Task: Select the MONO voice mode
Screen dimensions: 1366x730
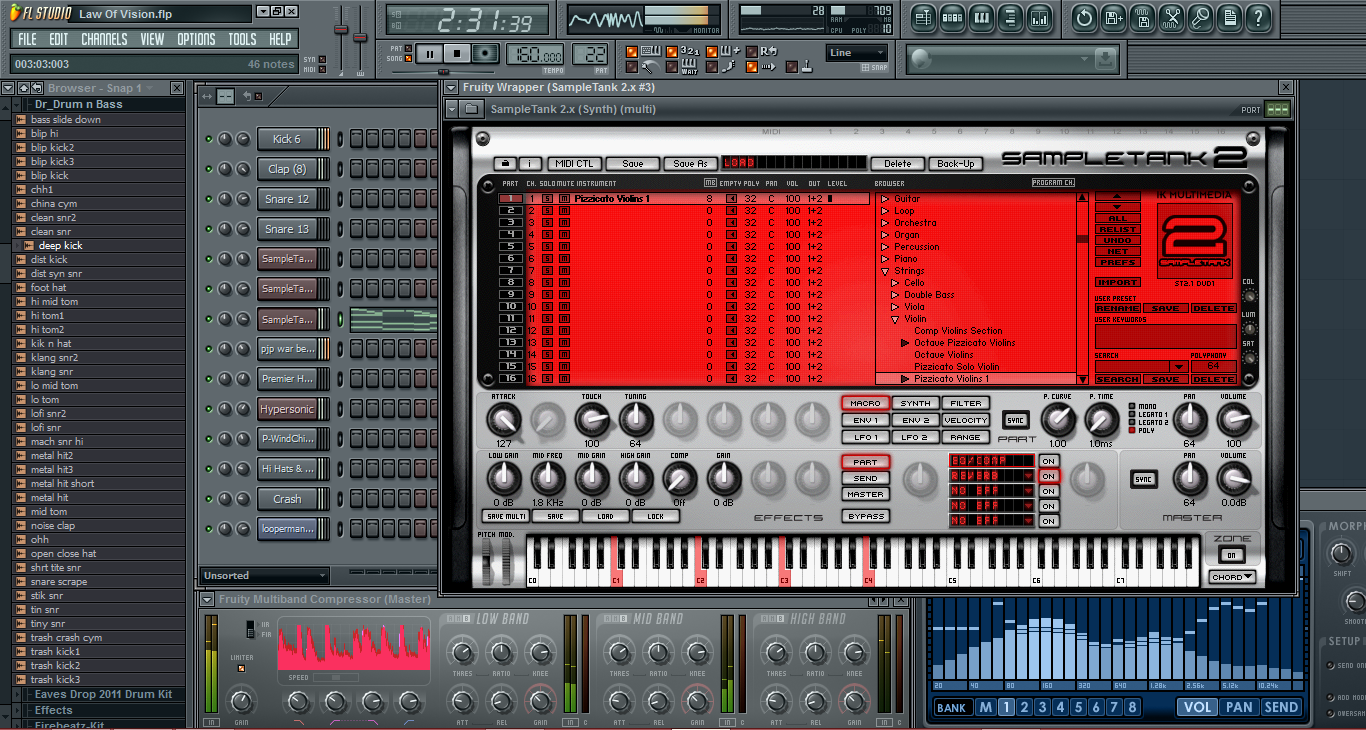Action: (1131, 406)
